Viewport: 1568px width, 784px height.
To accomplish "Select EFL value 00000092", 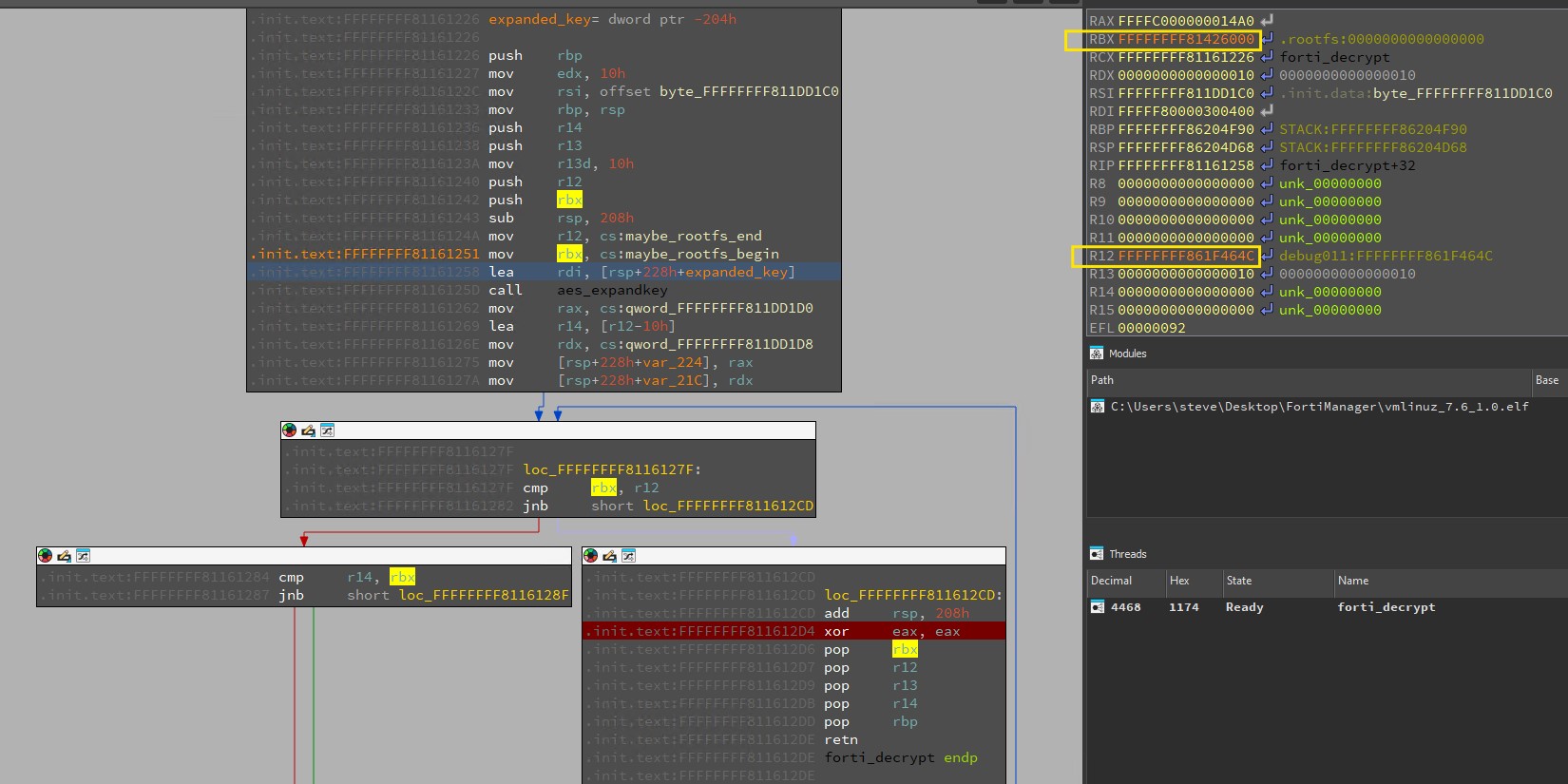I will 1152,328.
